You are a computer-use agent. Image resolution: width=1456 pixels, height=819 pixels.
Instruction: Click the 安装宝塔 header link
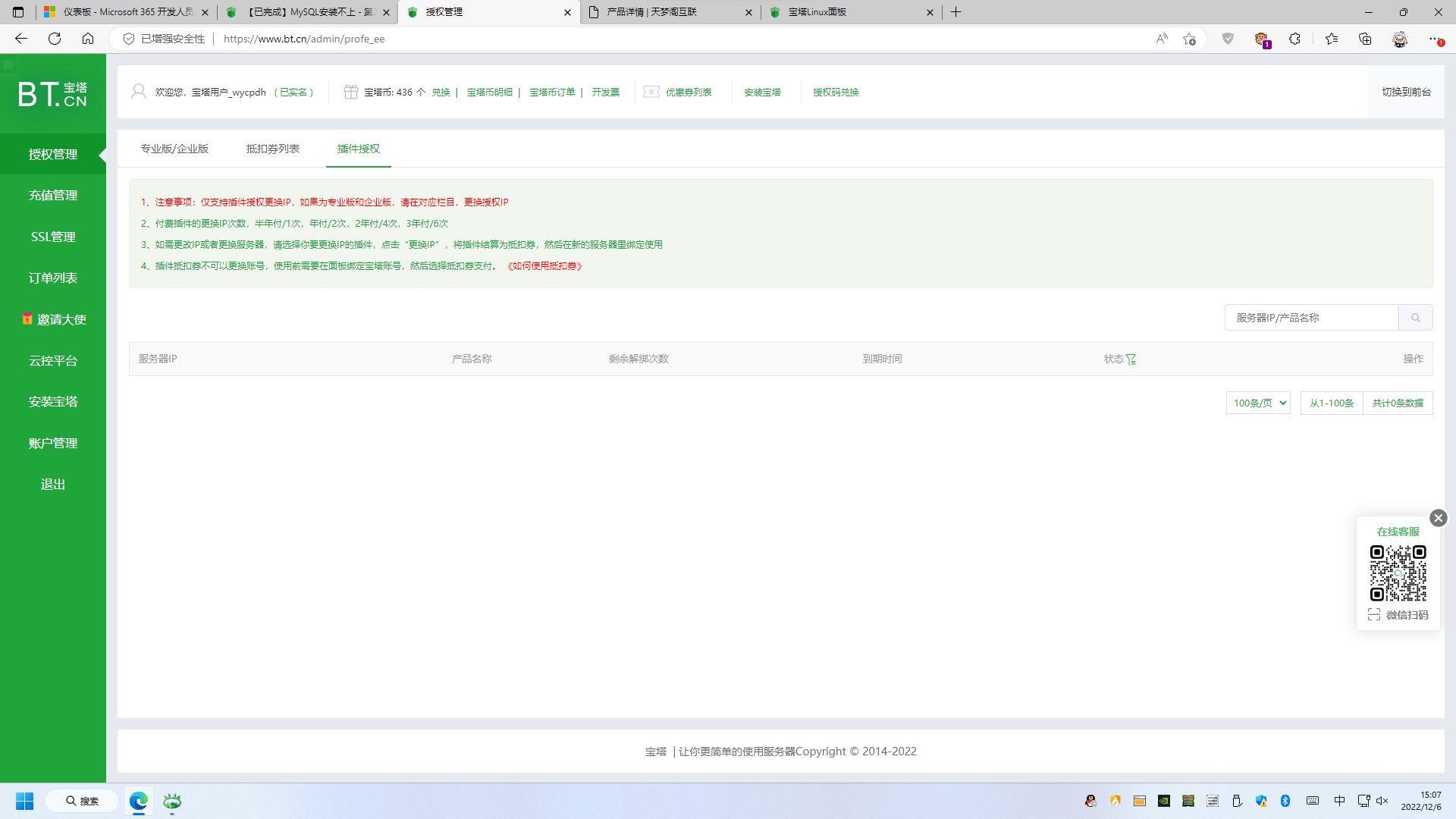[x=762, y=92]
